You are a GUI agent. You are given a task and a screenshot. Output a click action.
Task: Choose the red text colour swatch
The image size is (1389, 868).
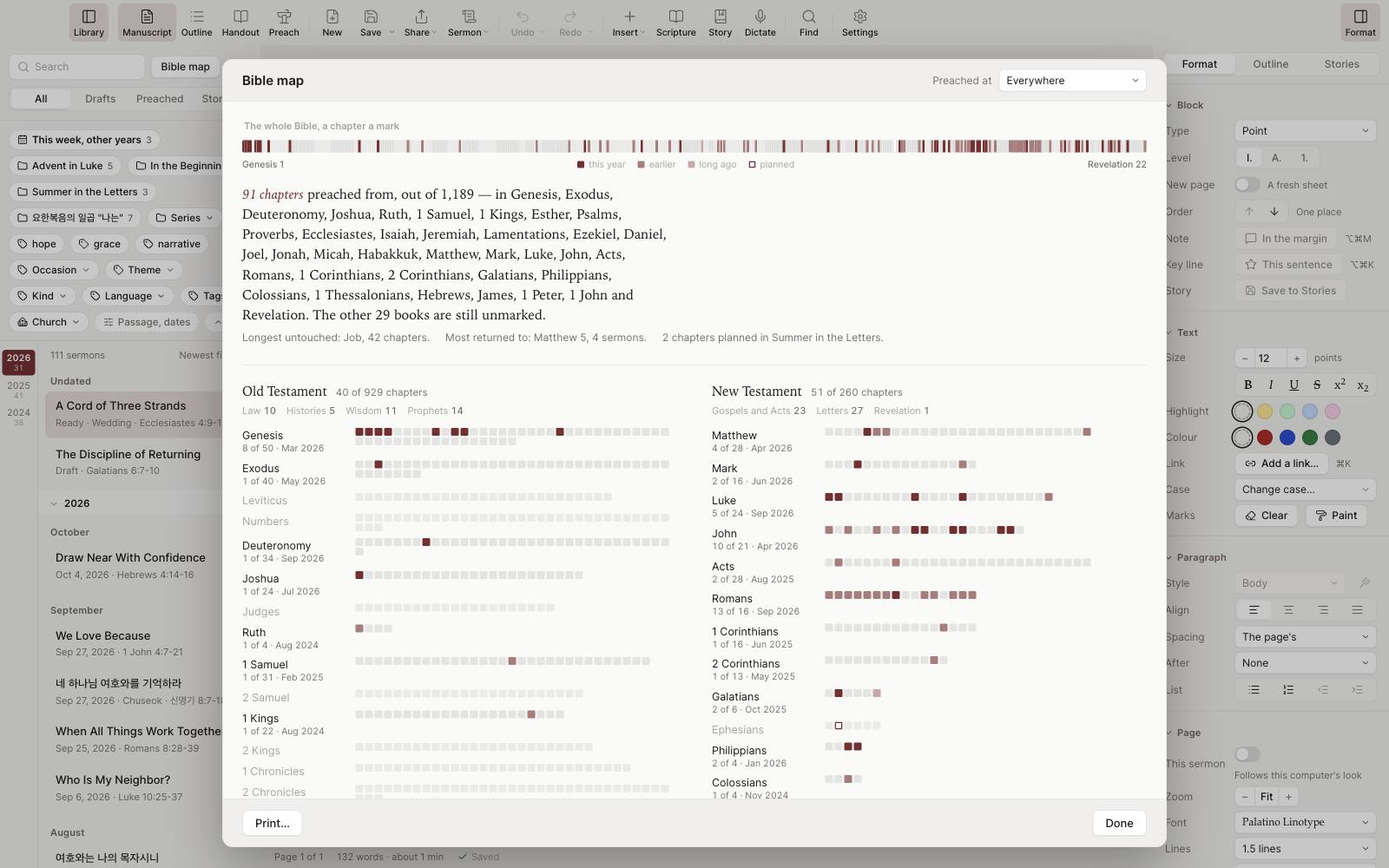click(1265, 437)
